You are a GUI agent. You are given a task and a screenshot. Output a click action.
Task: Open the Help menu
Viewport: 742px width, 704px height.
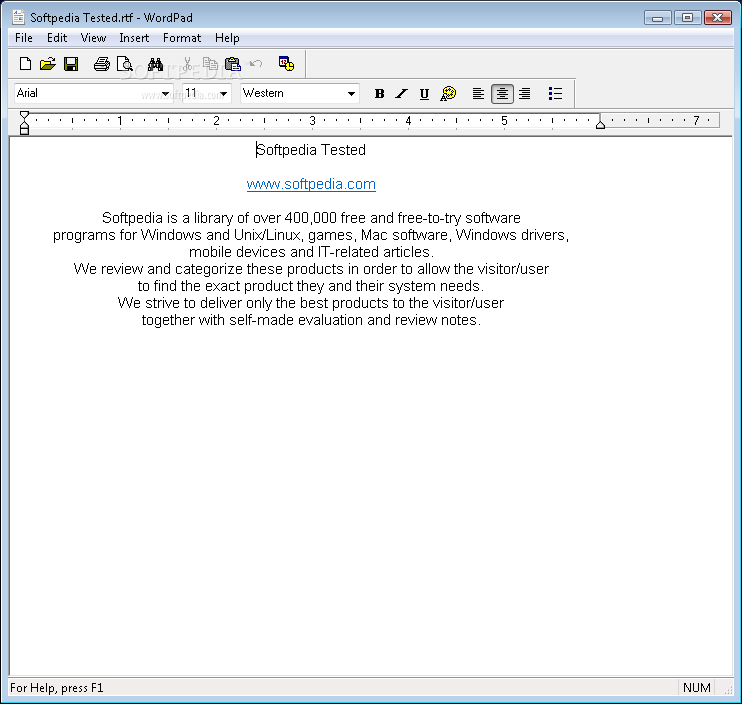tap(227, 38)
